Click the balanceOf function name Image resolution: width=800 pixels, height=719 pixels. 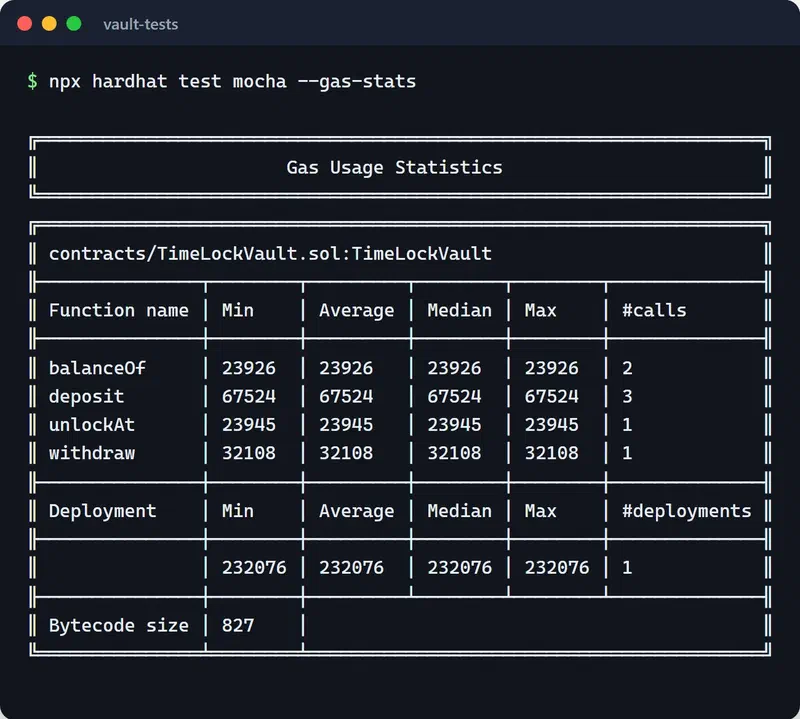point(97,368)
